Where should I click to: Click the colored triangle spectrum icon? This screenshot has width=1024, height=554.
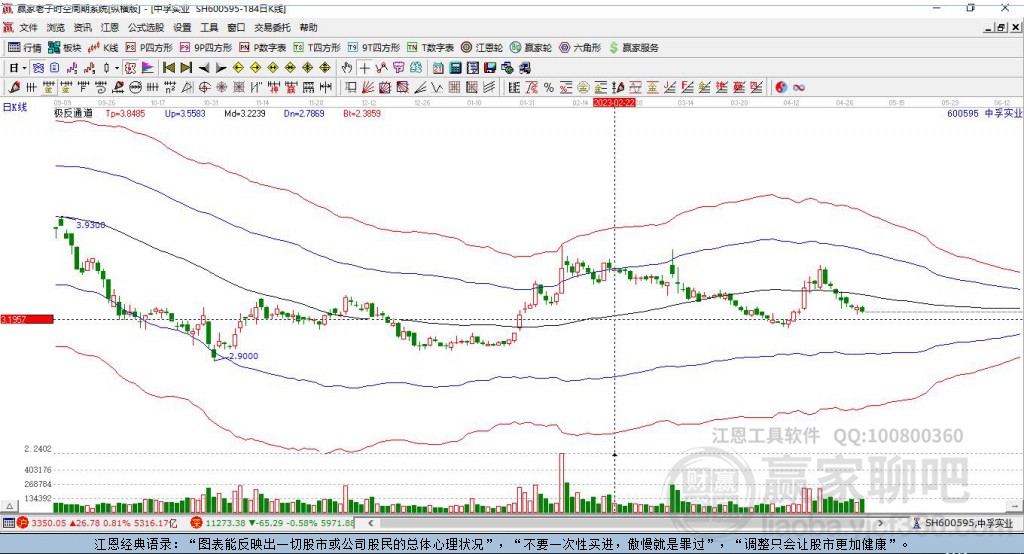click(x=148, y=68)
